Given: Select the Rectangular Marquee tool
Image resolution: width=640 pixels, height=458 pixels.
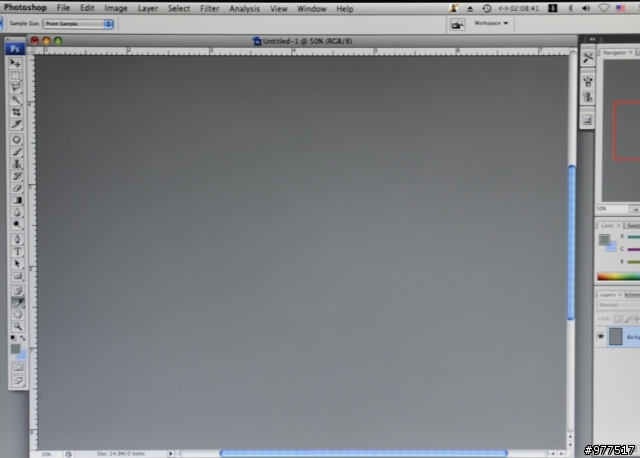Looking at the screenshot, I should pos(16,76).
